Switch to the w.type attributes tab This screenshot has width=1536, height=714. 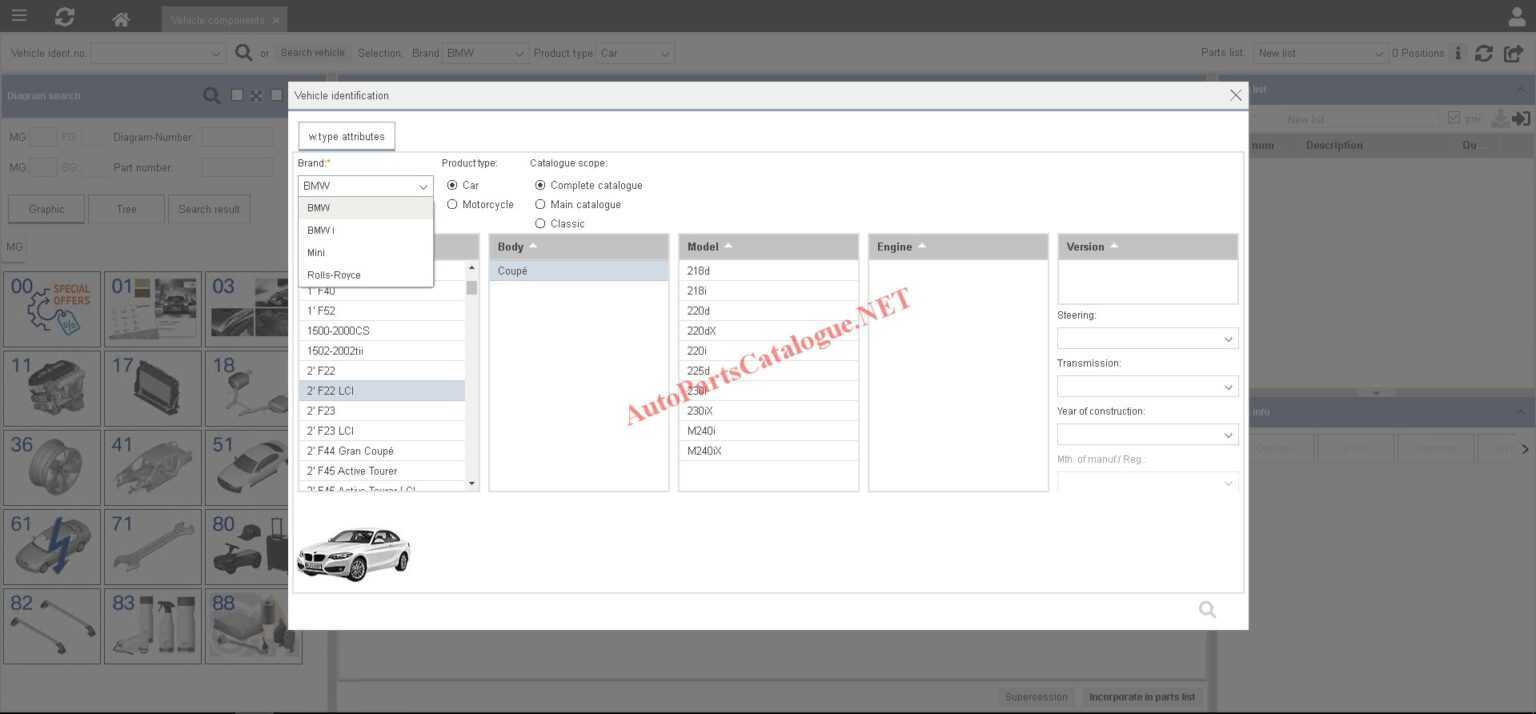click(x=346, y=136)
